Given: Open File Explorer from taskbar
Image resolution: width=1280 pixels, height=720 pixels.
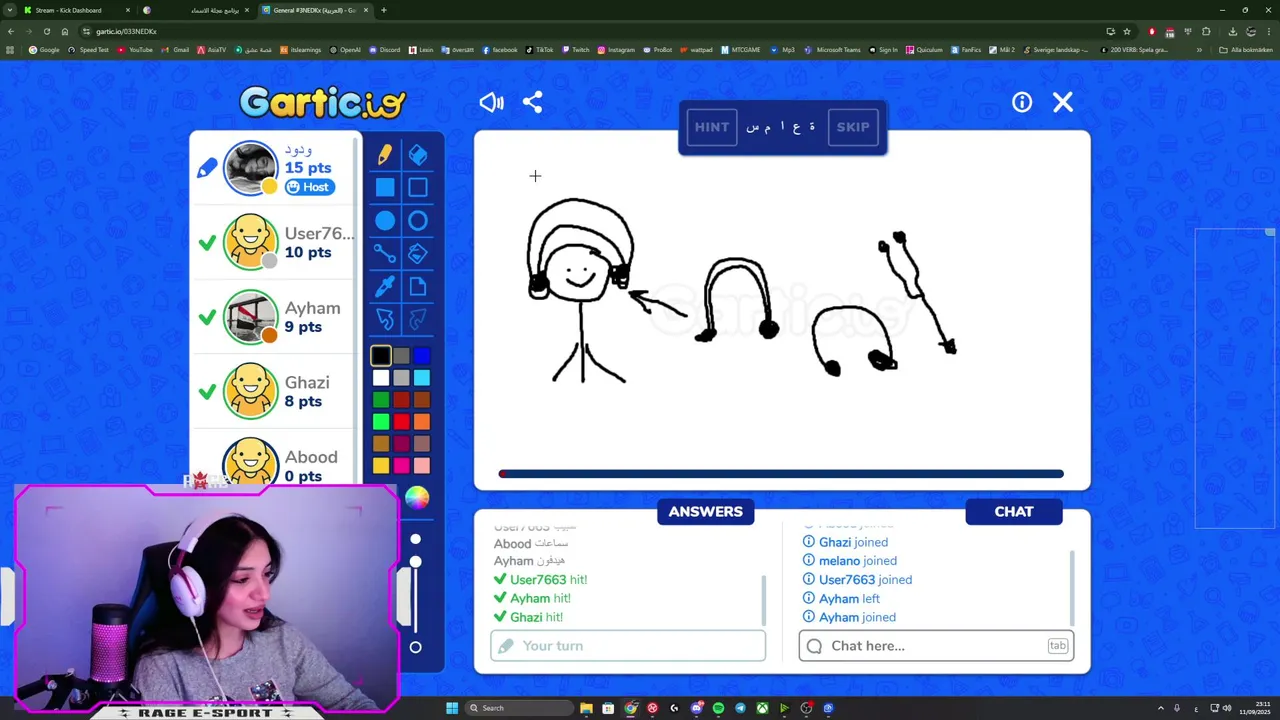Looking at the screenshot, I should coord(586,708).
